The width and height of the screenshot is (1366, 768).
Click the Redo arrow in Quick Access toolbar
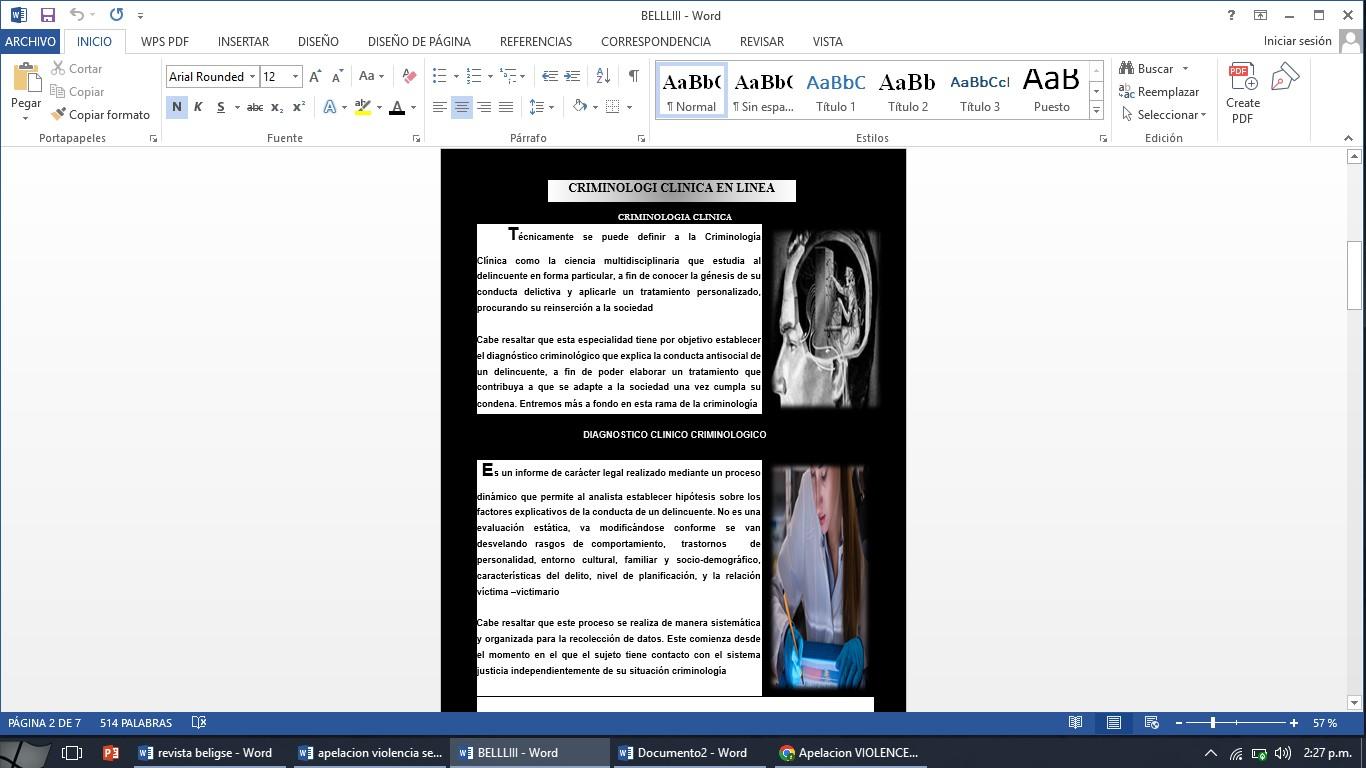point(117,15)
